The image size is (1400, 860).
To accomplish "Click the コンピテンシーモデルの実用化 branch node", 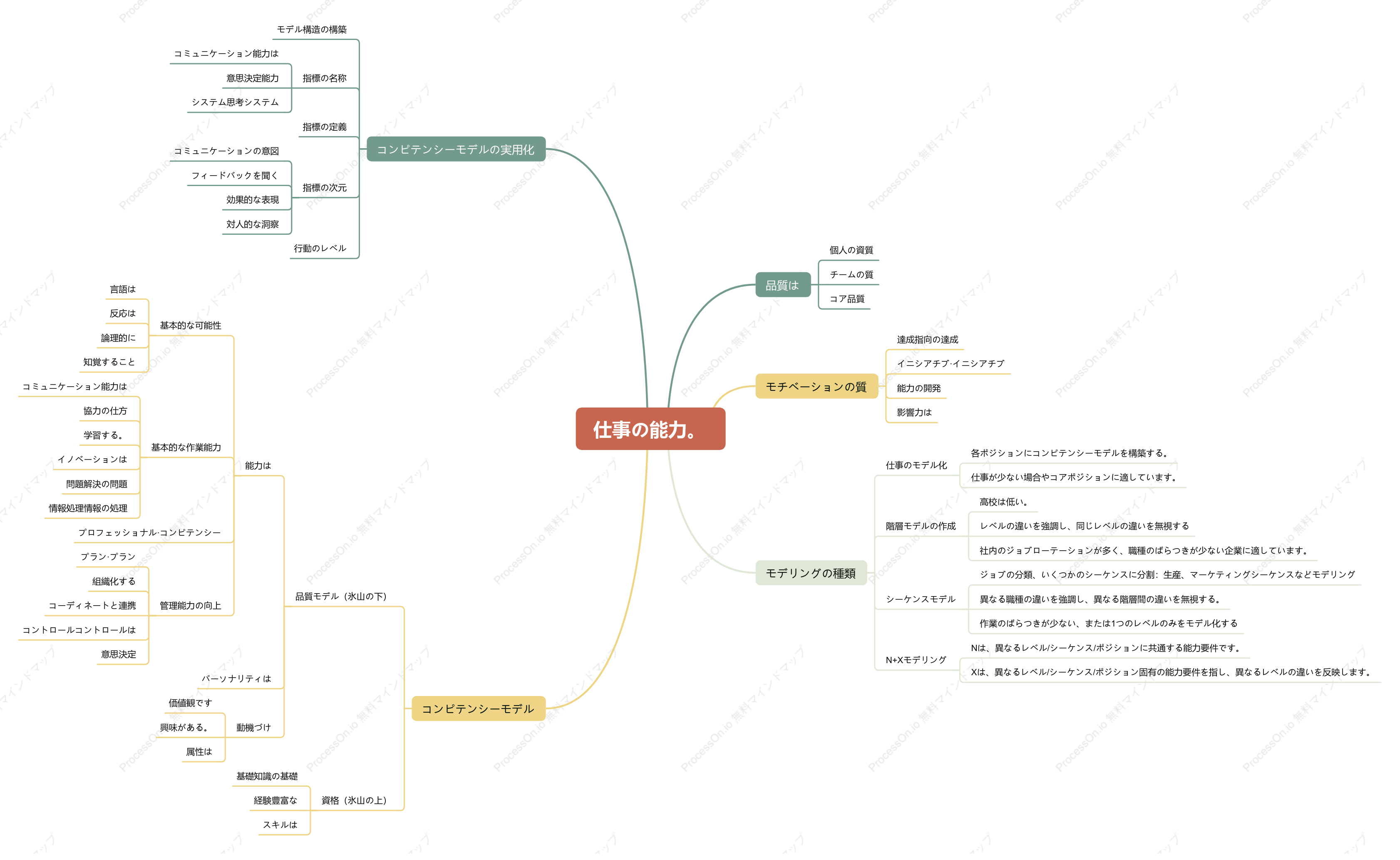I will [x=455, y=149].
